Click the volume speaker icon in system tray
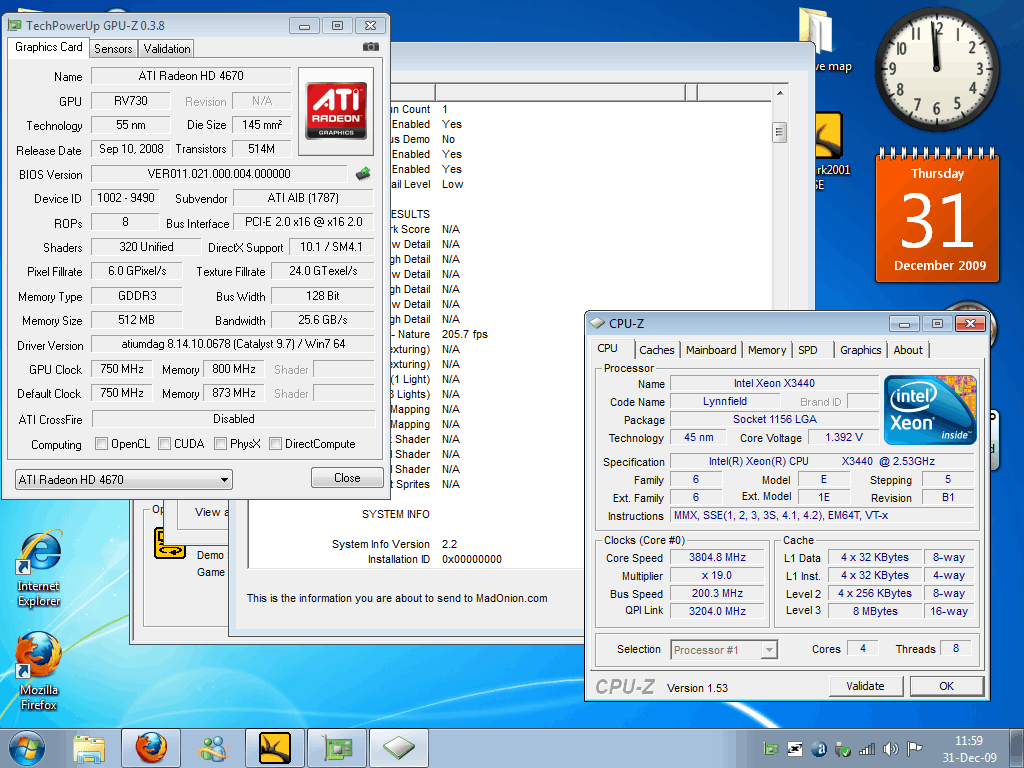The height and width of the screenshot is (768, 1024). pos(890,748)
